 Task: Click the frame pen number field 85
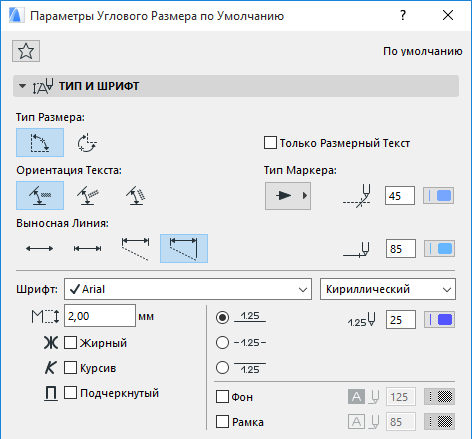(401, 422)
